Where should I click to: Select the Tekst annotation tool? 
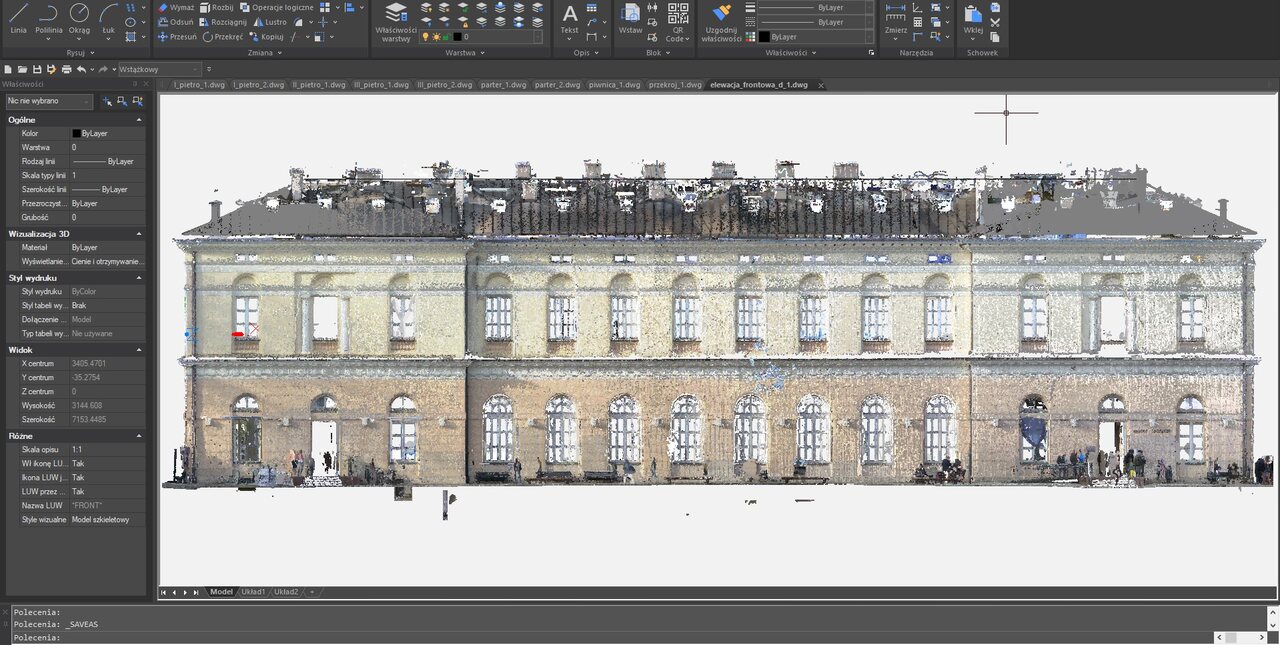569,18
